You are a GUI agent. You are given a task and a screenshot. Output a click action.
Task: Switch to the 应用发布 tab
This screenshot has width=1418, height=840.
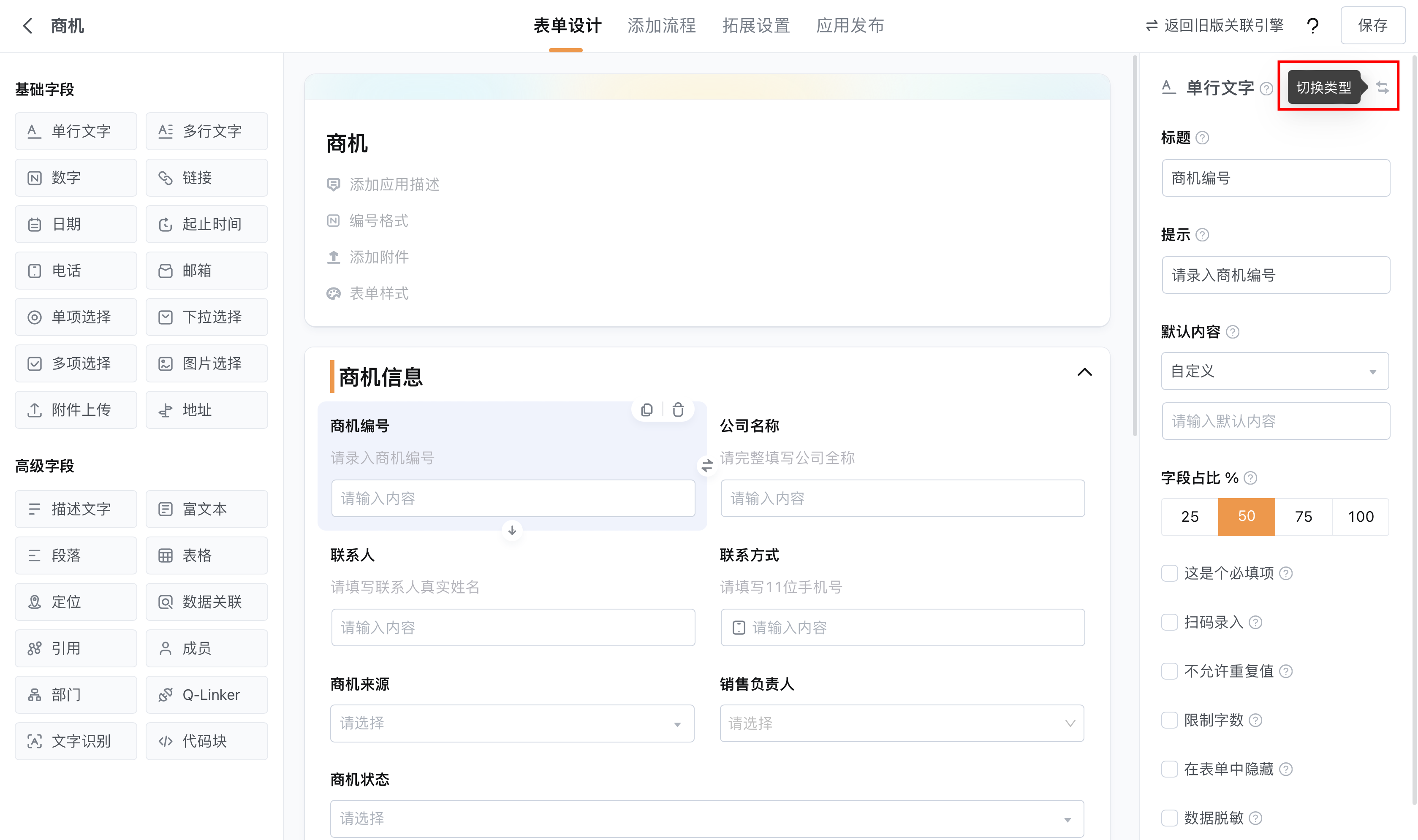point(850,25)
